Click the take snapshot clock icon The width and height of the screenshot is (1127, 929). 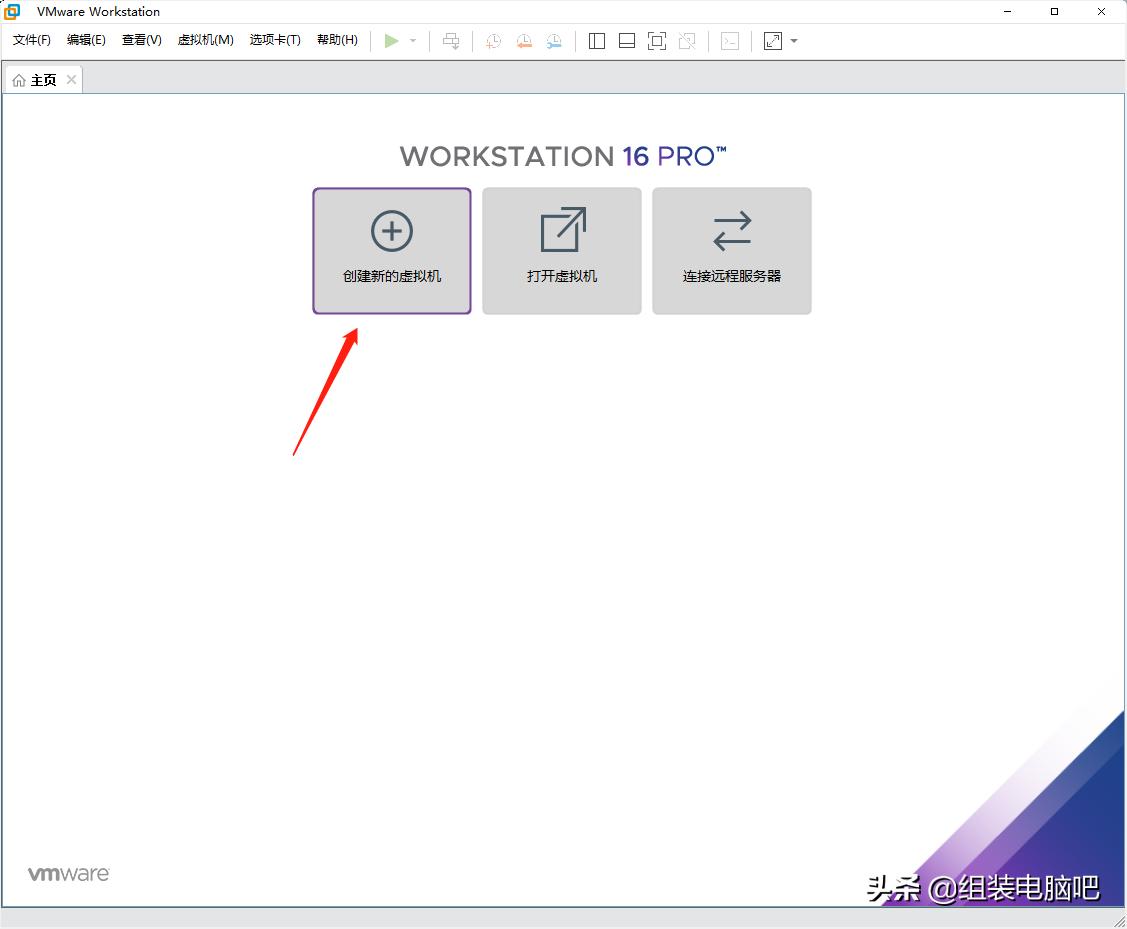pyautogui.click(x=494, y=41)
